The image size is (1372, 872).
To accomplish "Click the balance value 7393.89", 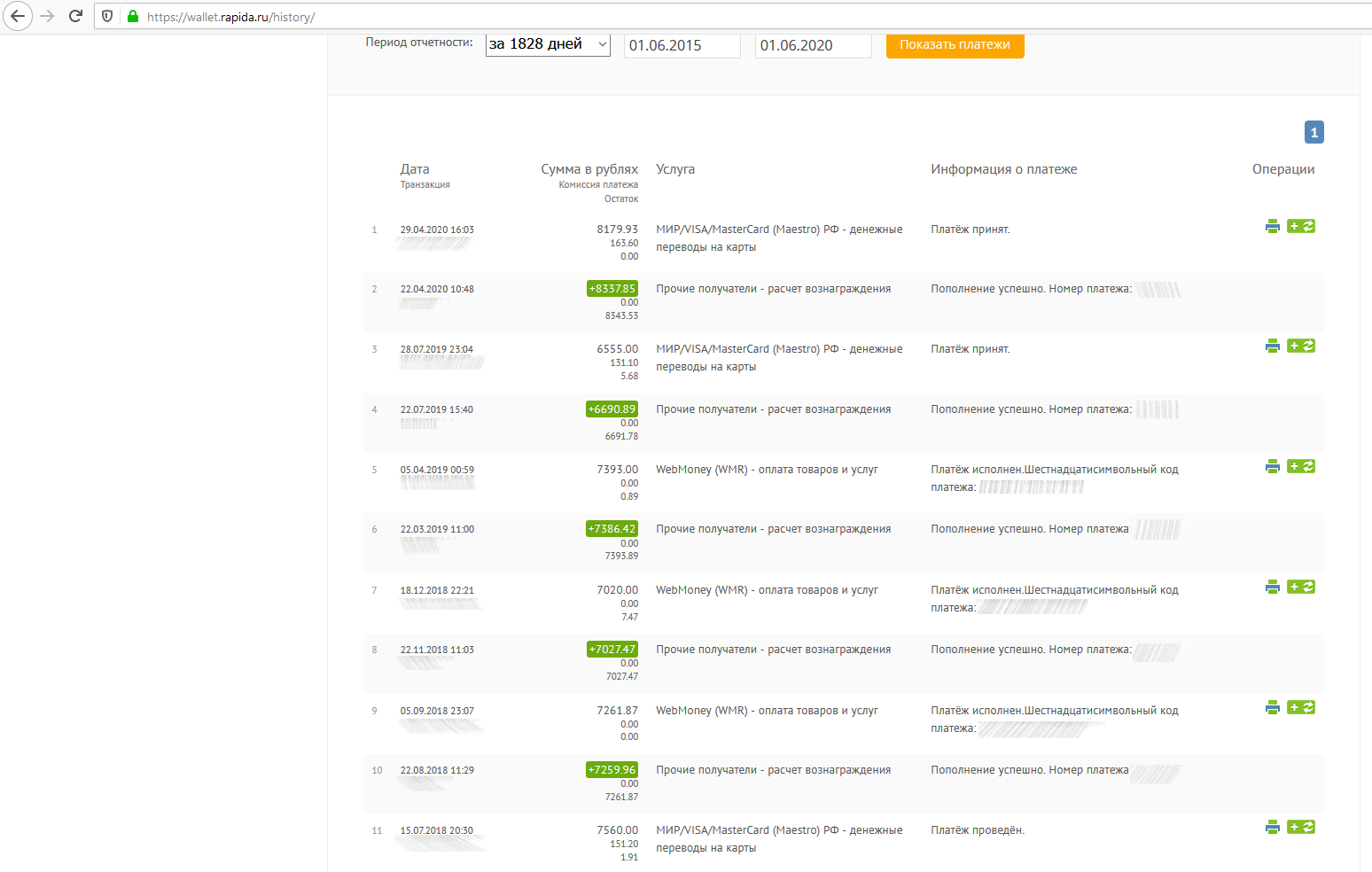I will [622, 556].
